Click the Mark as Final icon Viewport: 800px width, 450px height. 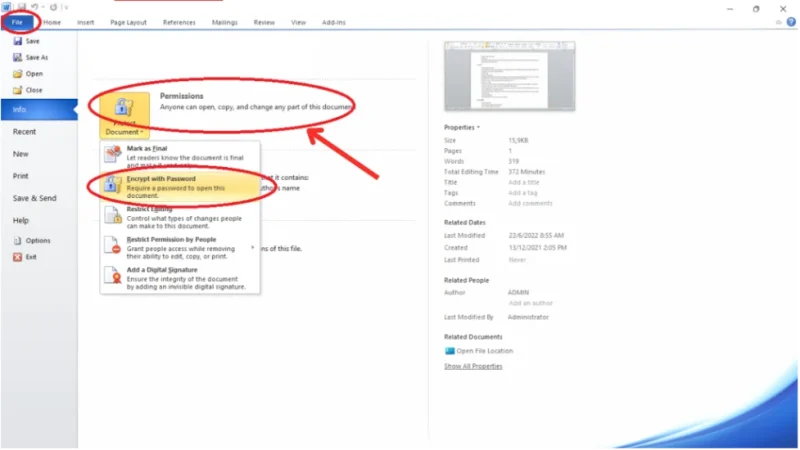tap(113, 154)
